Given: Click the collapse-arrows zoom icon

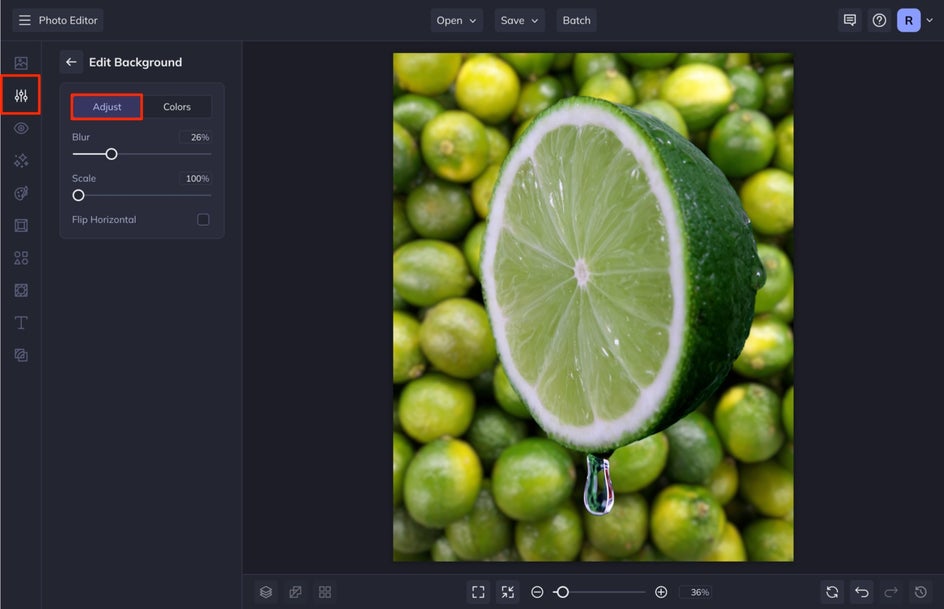Looking at the screenshot, I should point(508,592).
